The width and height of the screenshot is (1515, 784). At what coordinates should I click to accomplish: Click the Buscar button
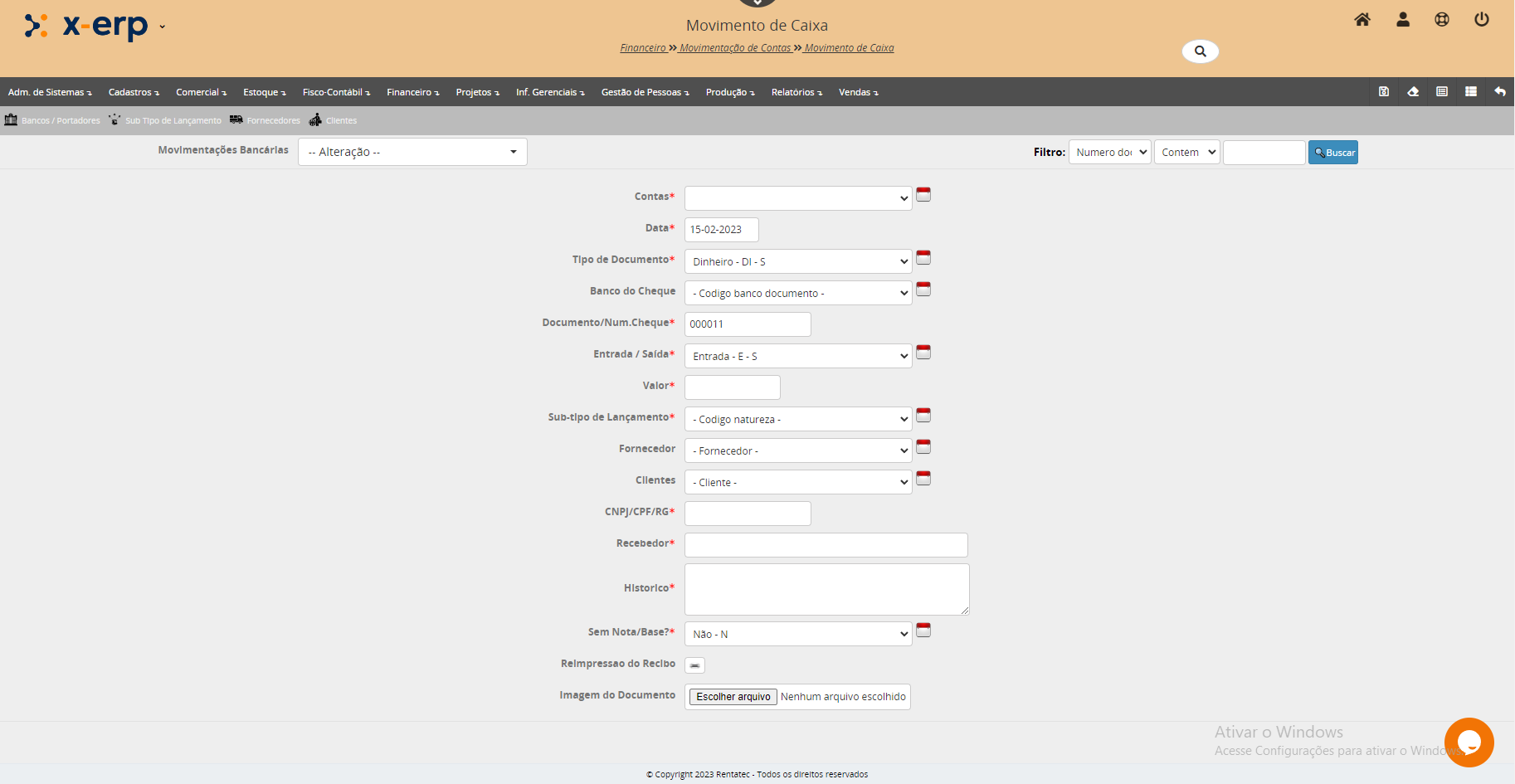[x=1333, y=153]
